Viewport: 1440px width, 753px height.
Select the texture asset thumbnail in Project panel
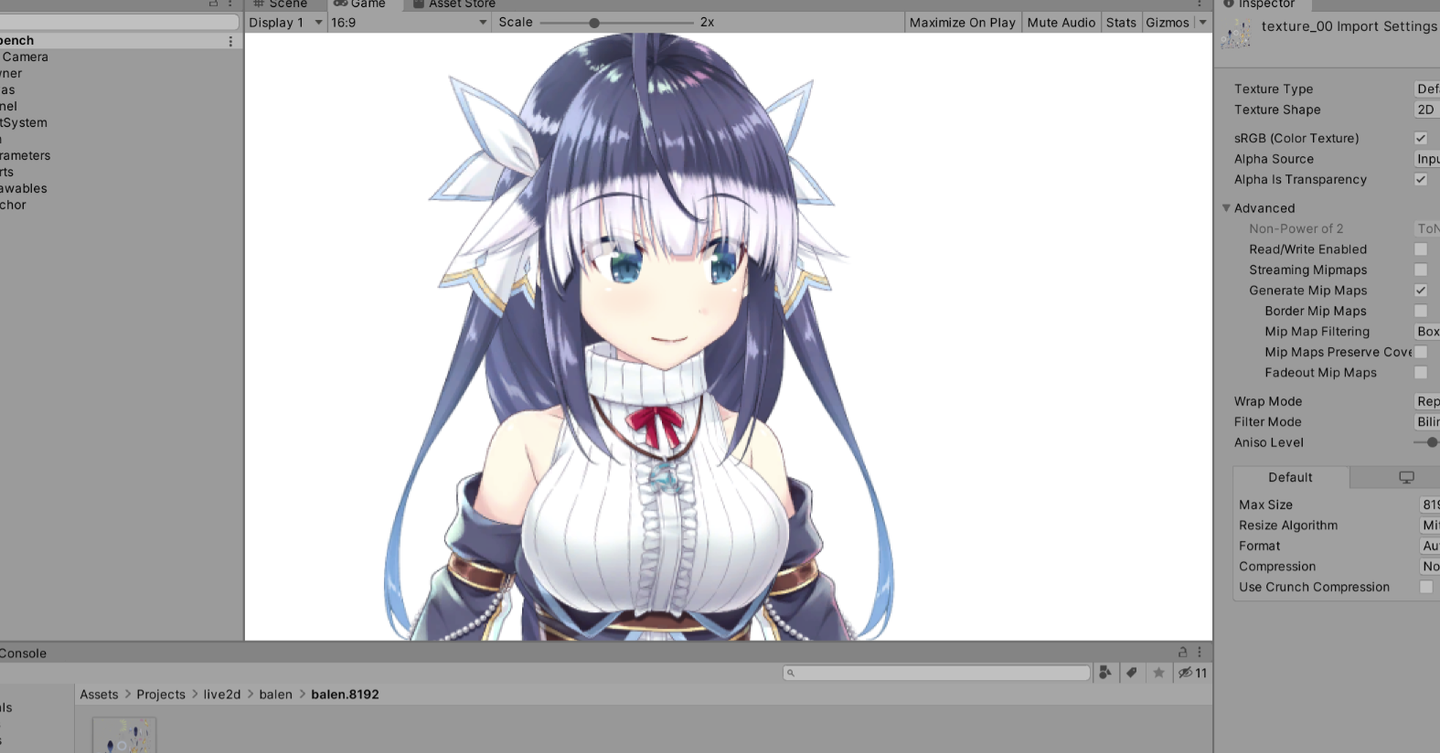pyautogui.click(x=124, y=735)
